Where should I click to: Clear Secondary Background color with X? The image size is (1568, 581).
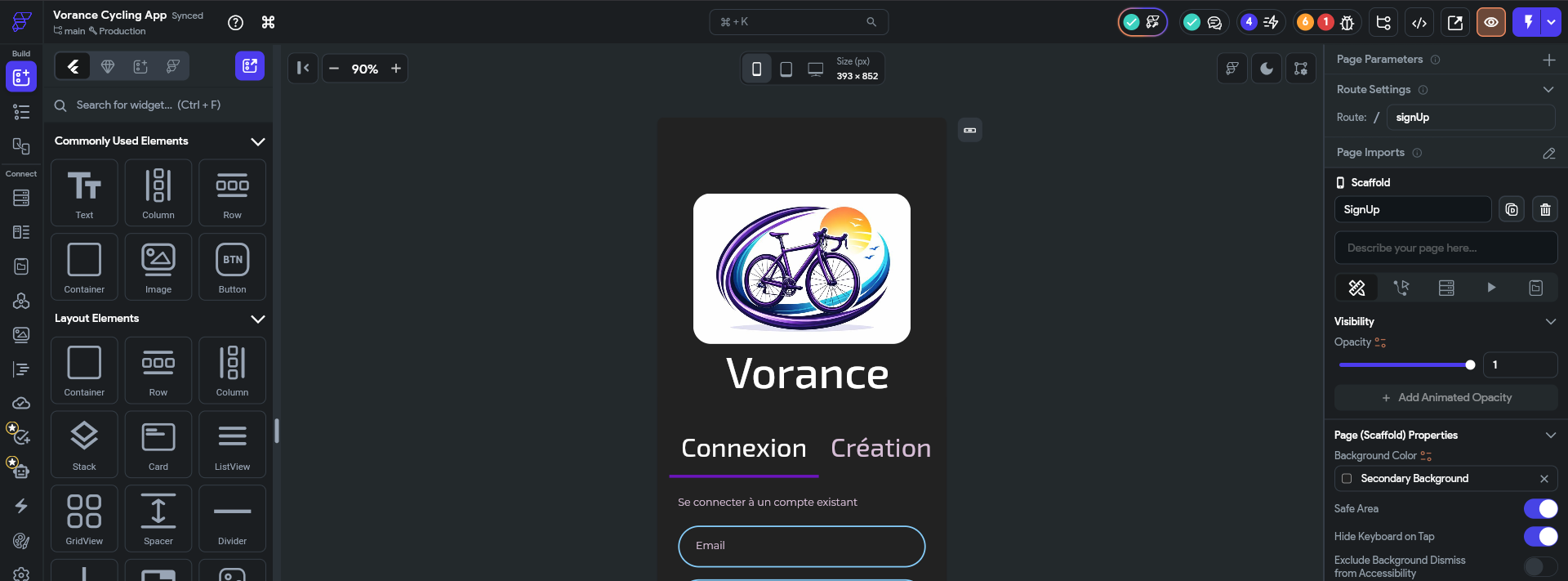click(1543, 479)
